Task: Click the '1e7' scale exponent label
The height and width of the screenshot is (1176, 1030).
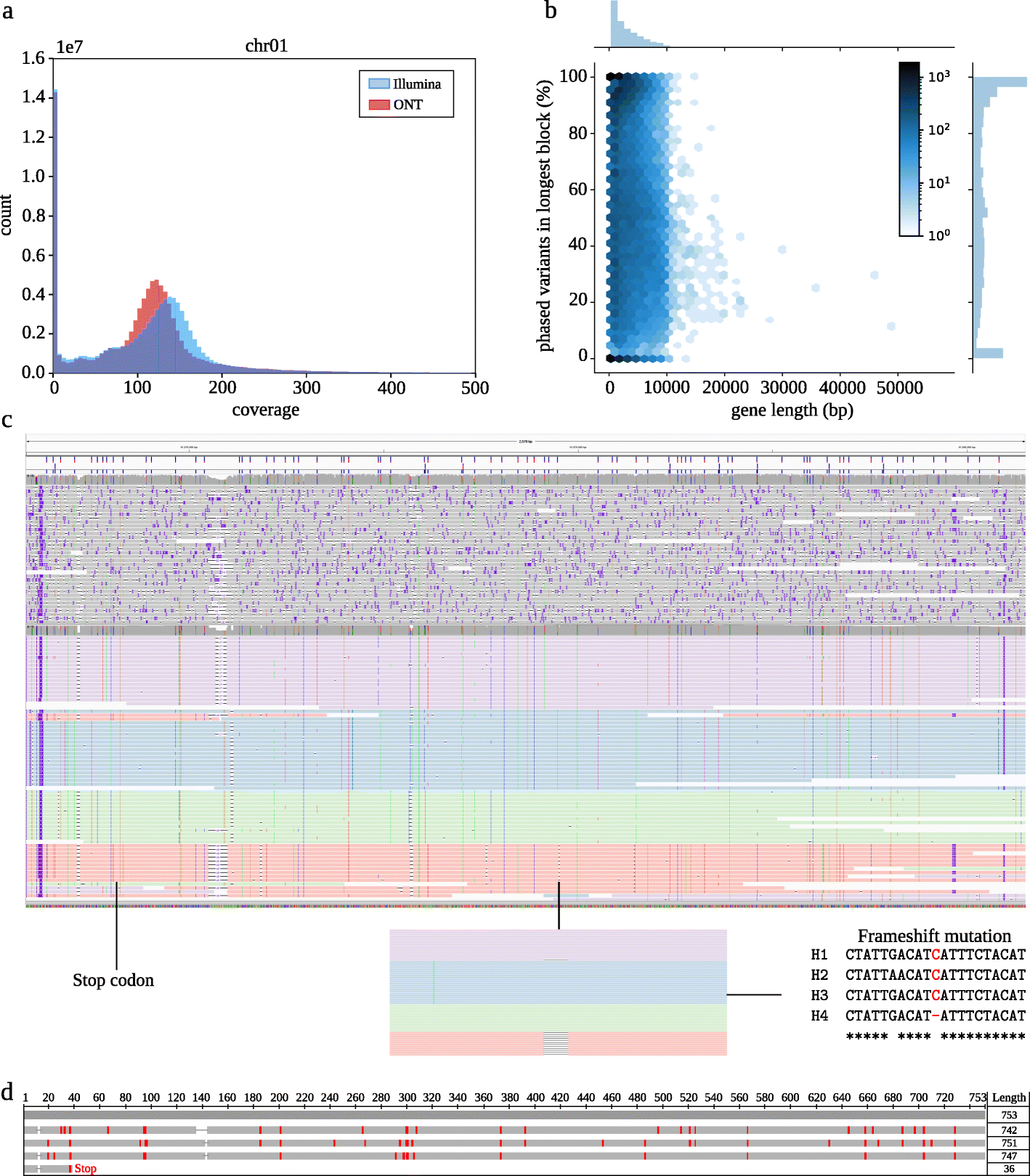Action: pyautogui.click(x=70, y=47)
